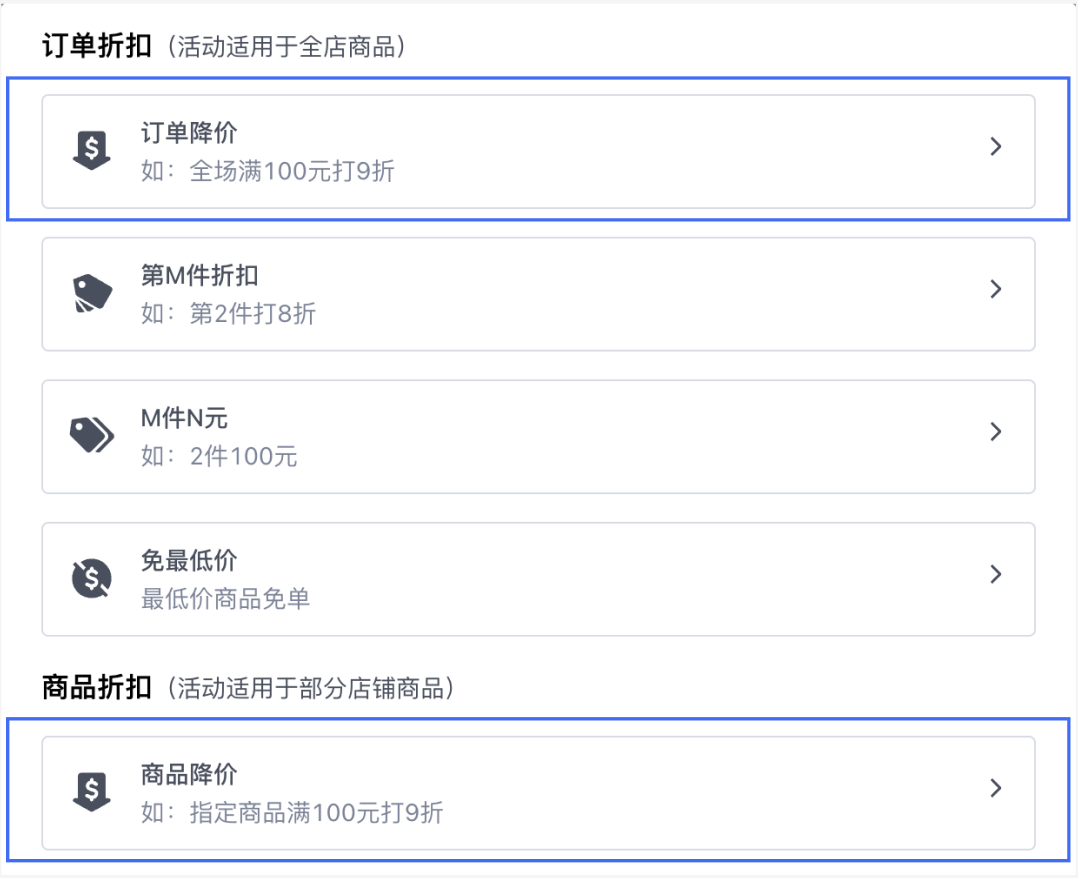Open M件N元 with its right chevron
The image size is (1078, 878).
[x=996, y=431]
